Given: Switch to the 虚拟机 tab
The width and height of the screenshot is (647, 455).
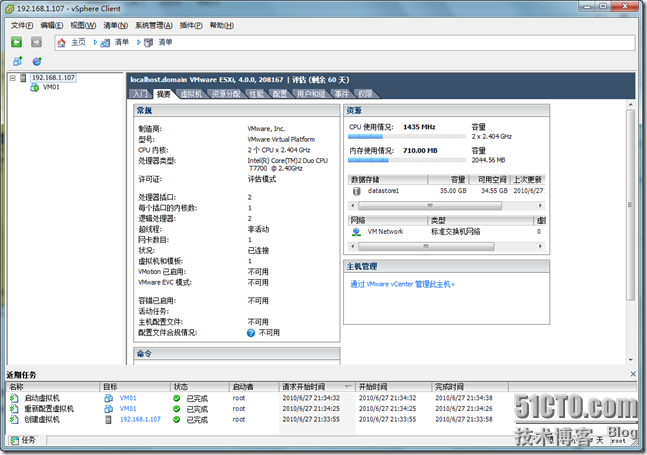Looking at the screenshot, I should tap(191, 94).
